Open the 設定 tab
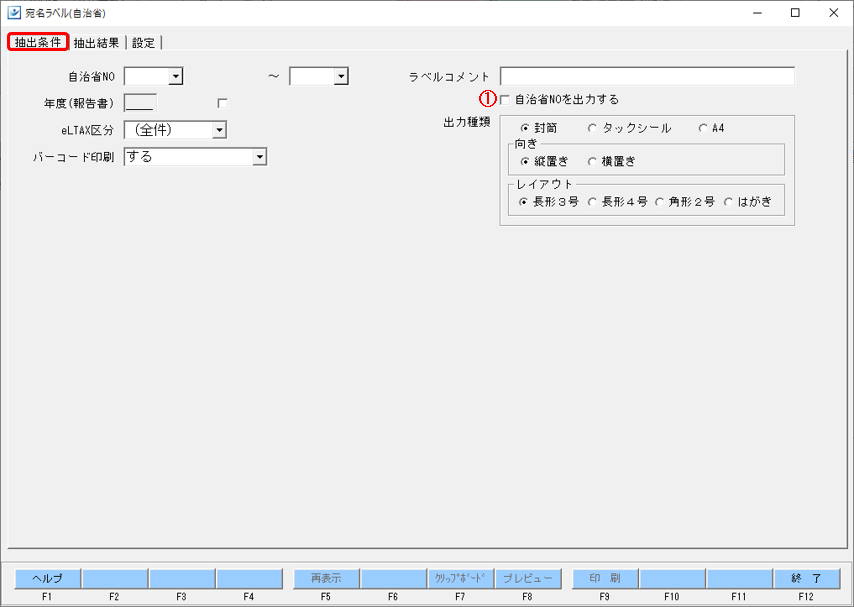Viewport: 854px width, 607px height. coord(144,43)
